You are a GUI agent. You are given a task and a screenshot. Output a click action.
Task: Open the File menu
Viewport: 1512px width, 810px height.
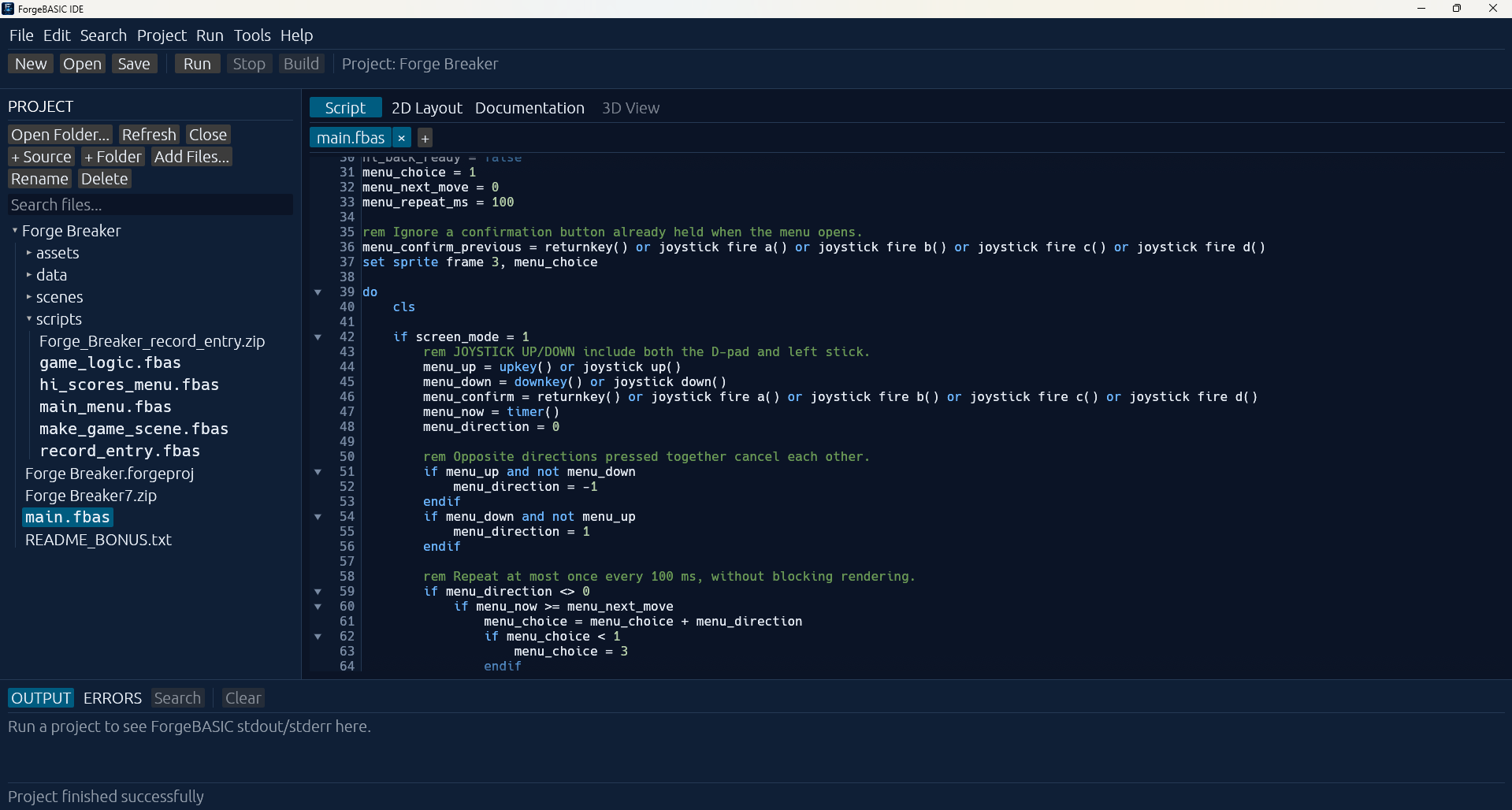point(21,35)
